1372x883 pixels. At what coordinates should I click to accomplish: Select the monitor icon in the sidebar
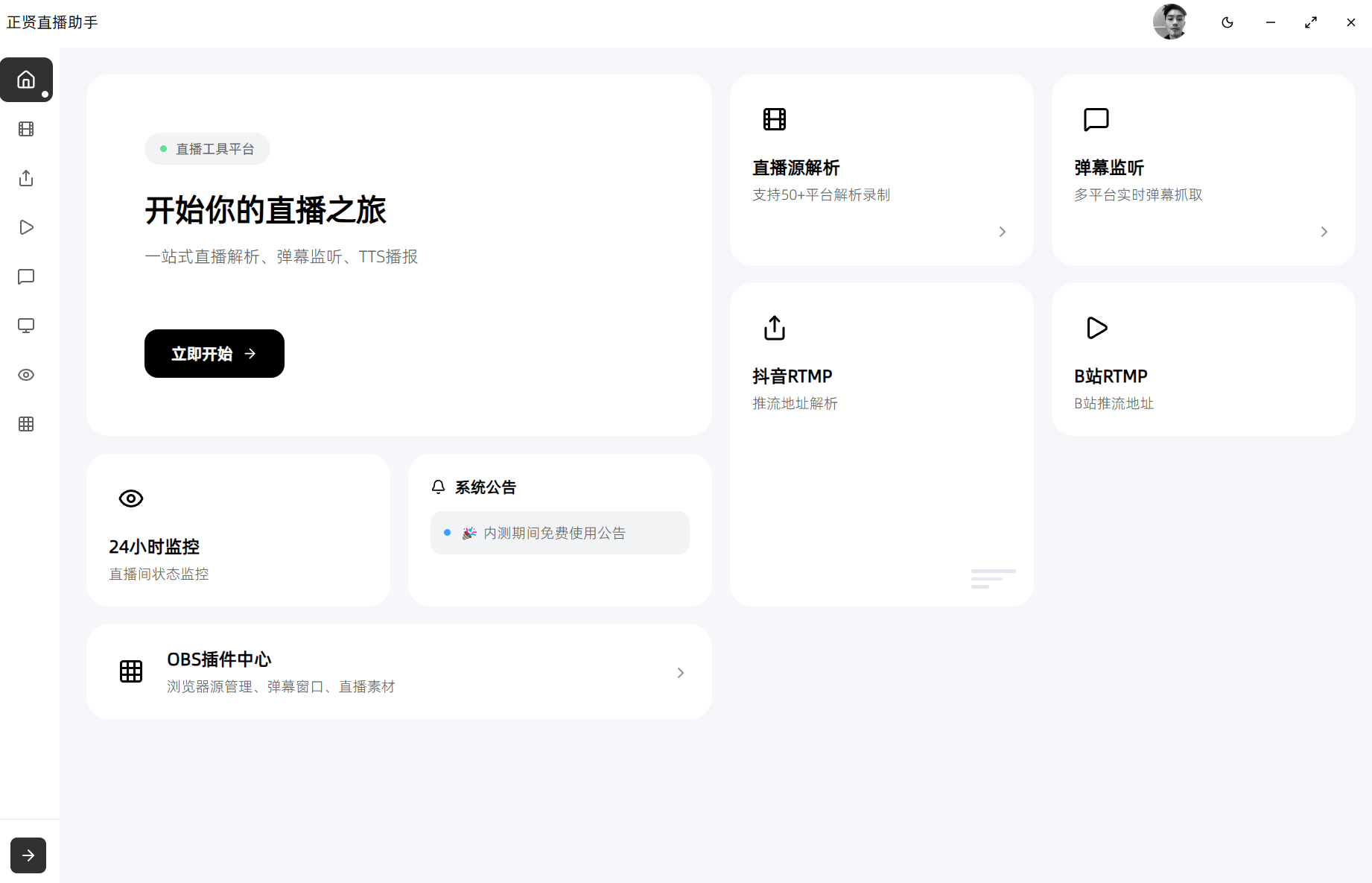(x=27, y=326)
